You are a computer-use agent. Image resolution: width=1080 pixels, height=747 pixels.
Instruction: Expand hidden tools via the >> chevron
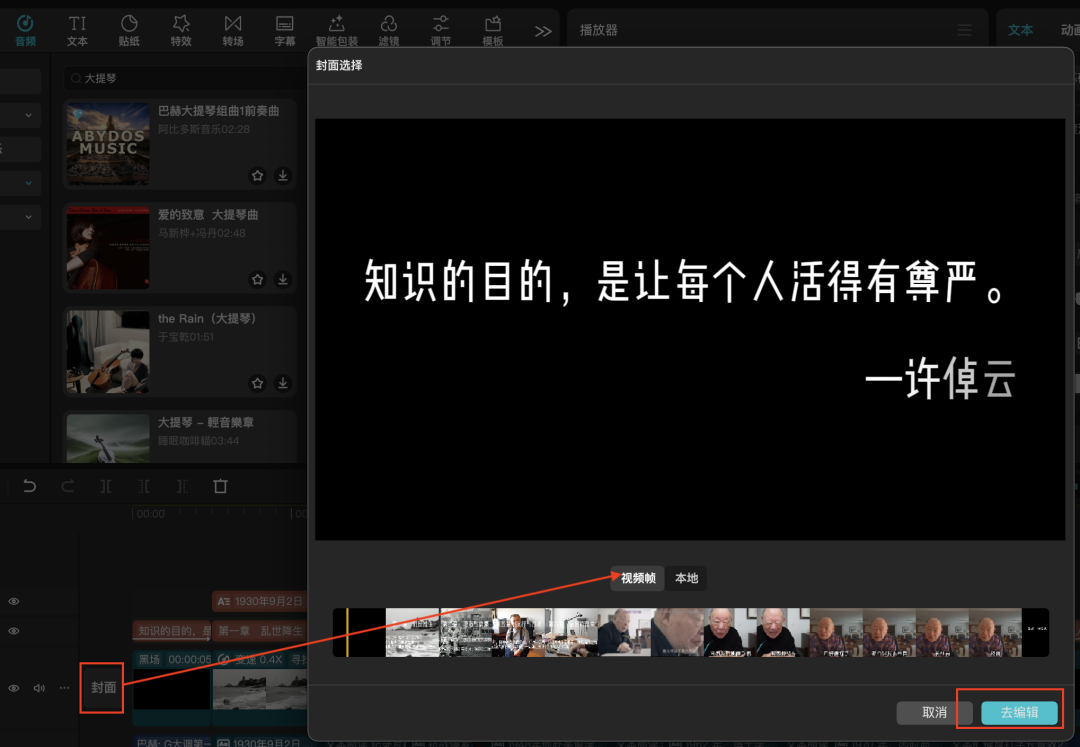point(543,30)
